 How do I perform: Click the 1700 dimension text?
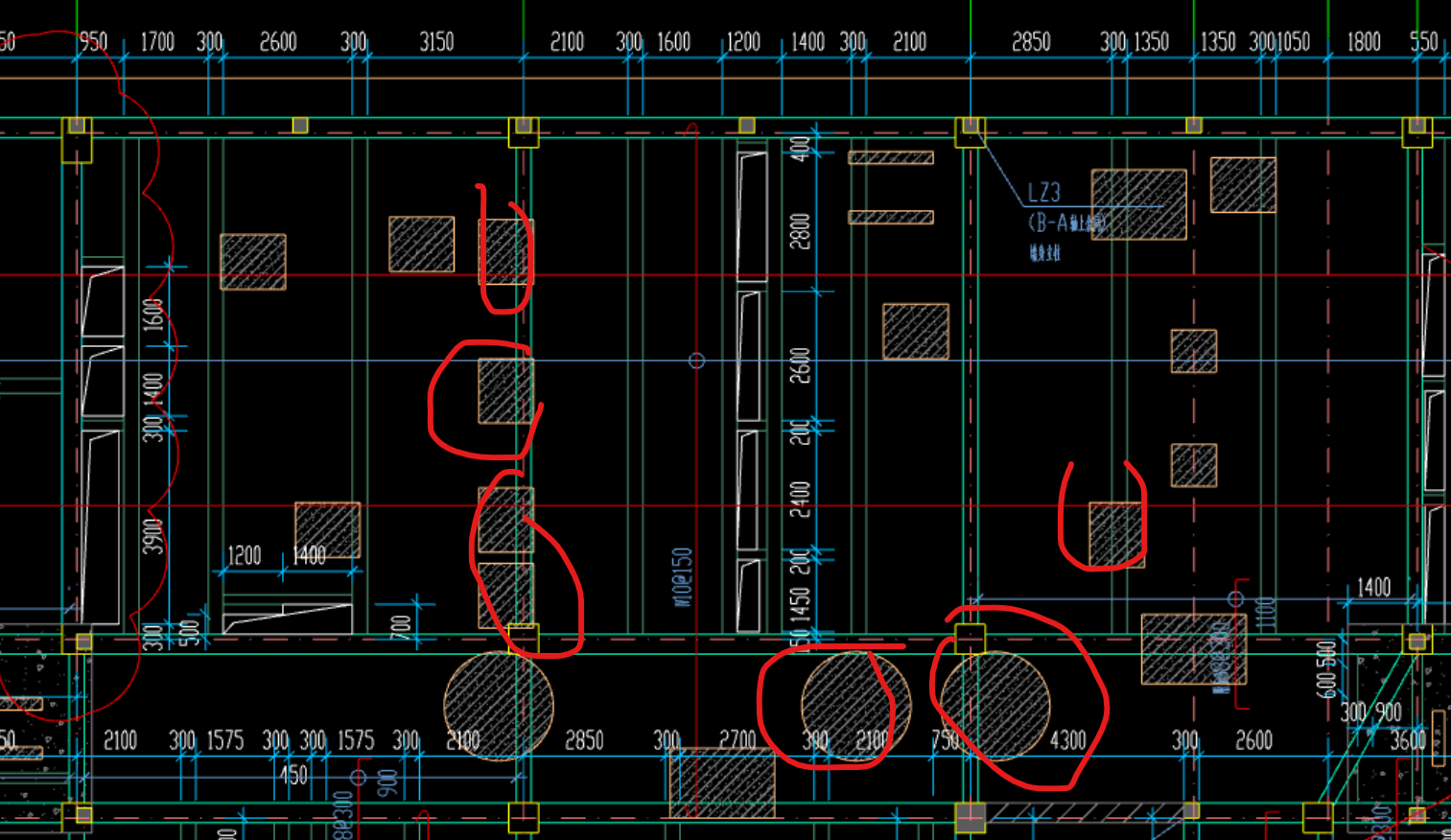point(157,42)
